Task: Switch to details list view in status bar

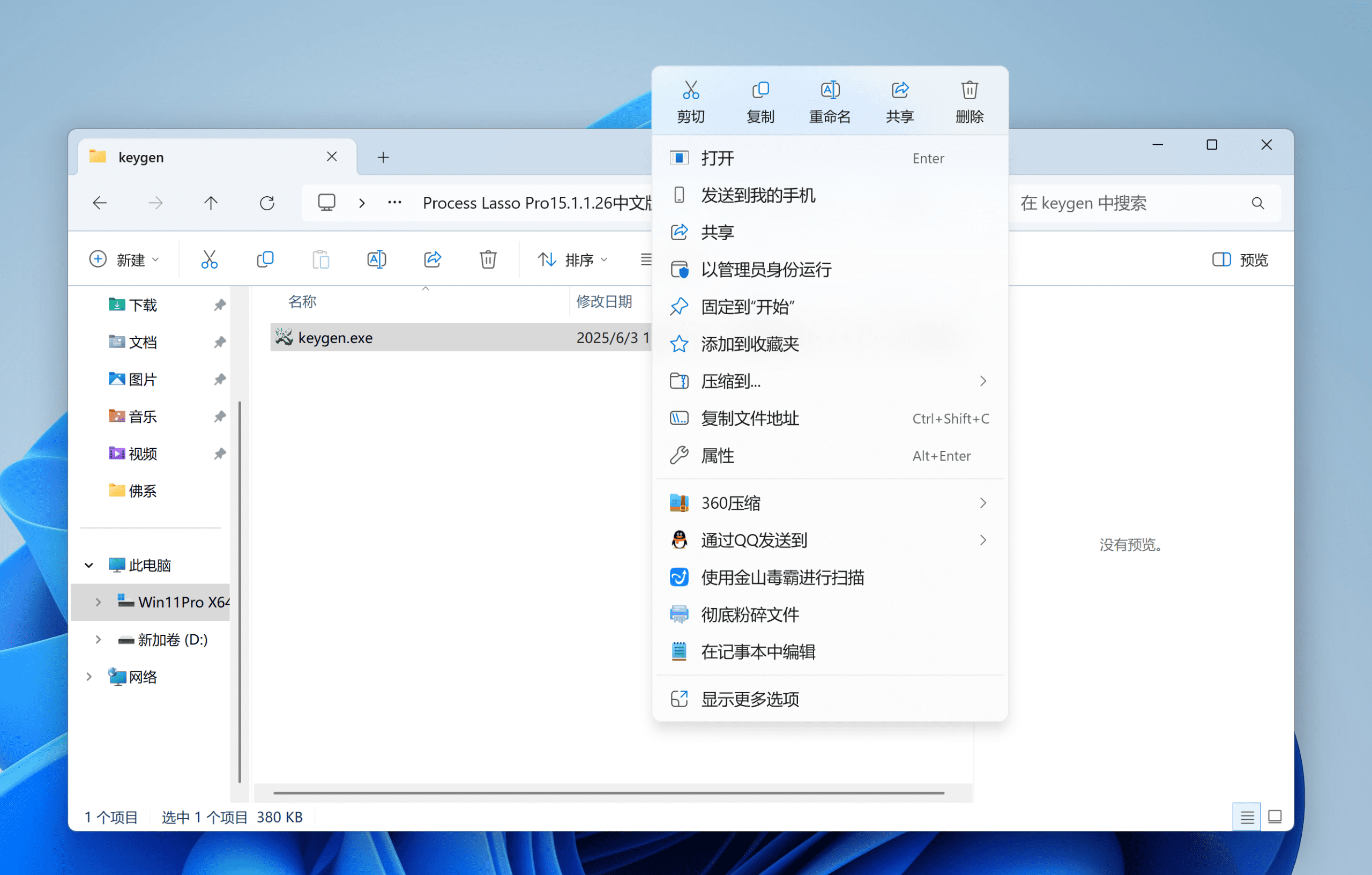Action: tap(1246, 817)
